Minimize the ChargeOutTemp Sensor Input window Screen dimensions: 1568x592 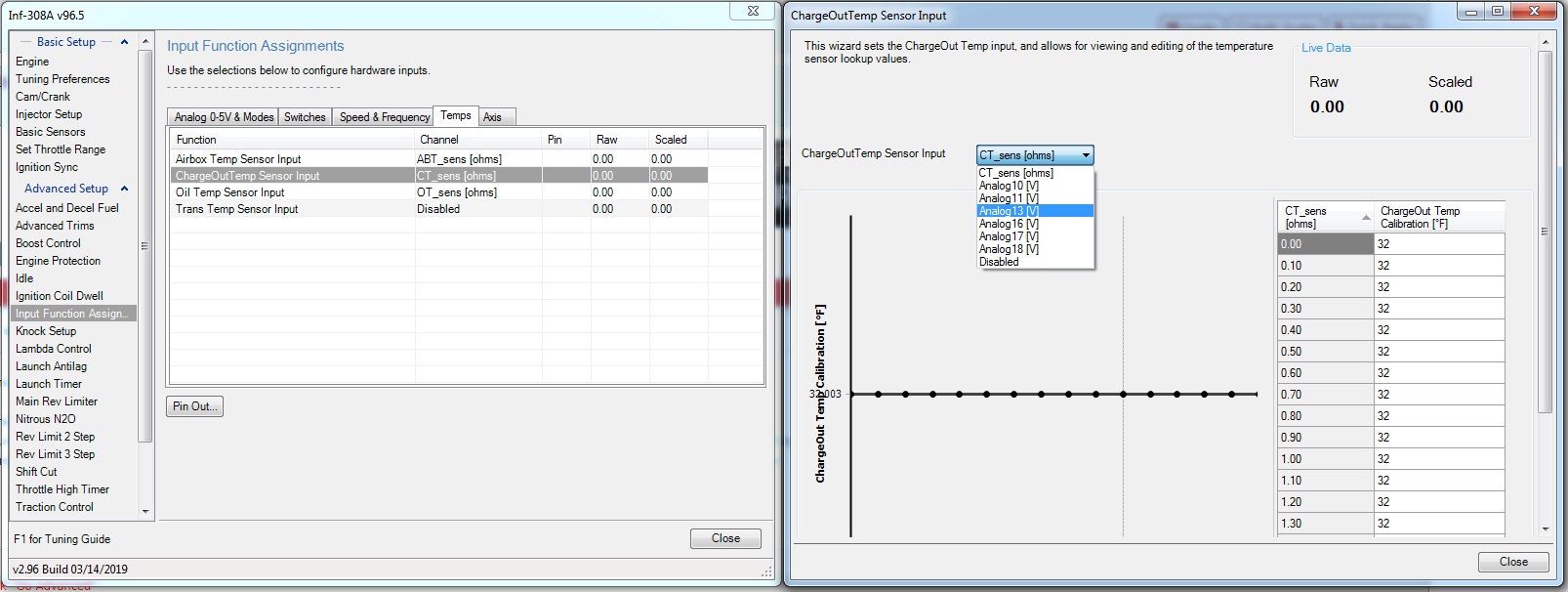point(1471,12)
